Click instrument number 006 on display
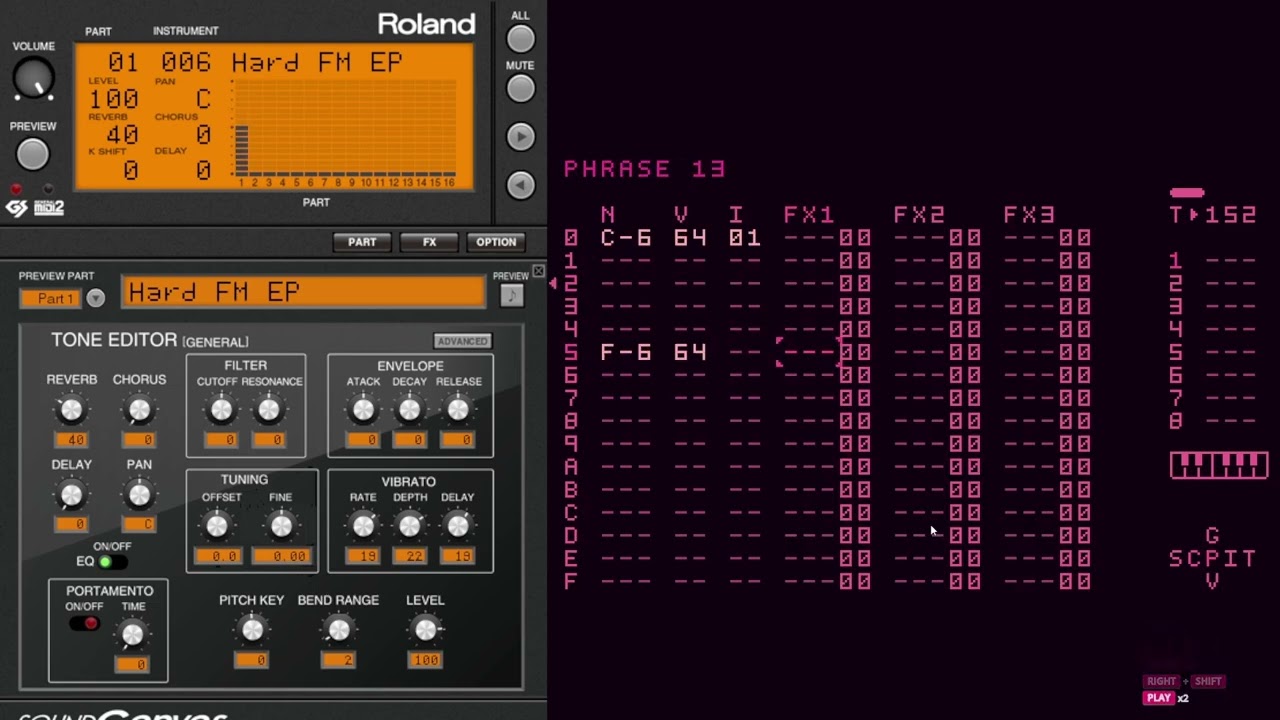Image resolution: width=1280 pixels, height=720 pixels. coord(186,63)
